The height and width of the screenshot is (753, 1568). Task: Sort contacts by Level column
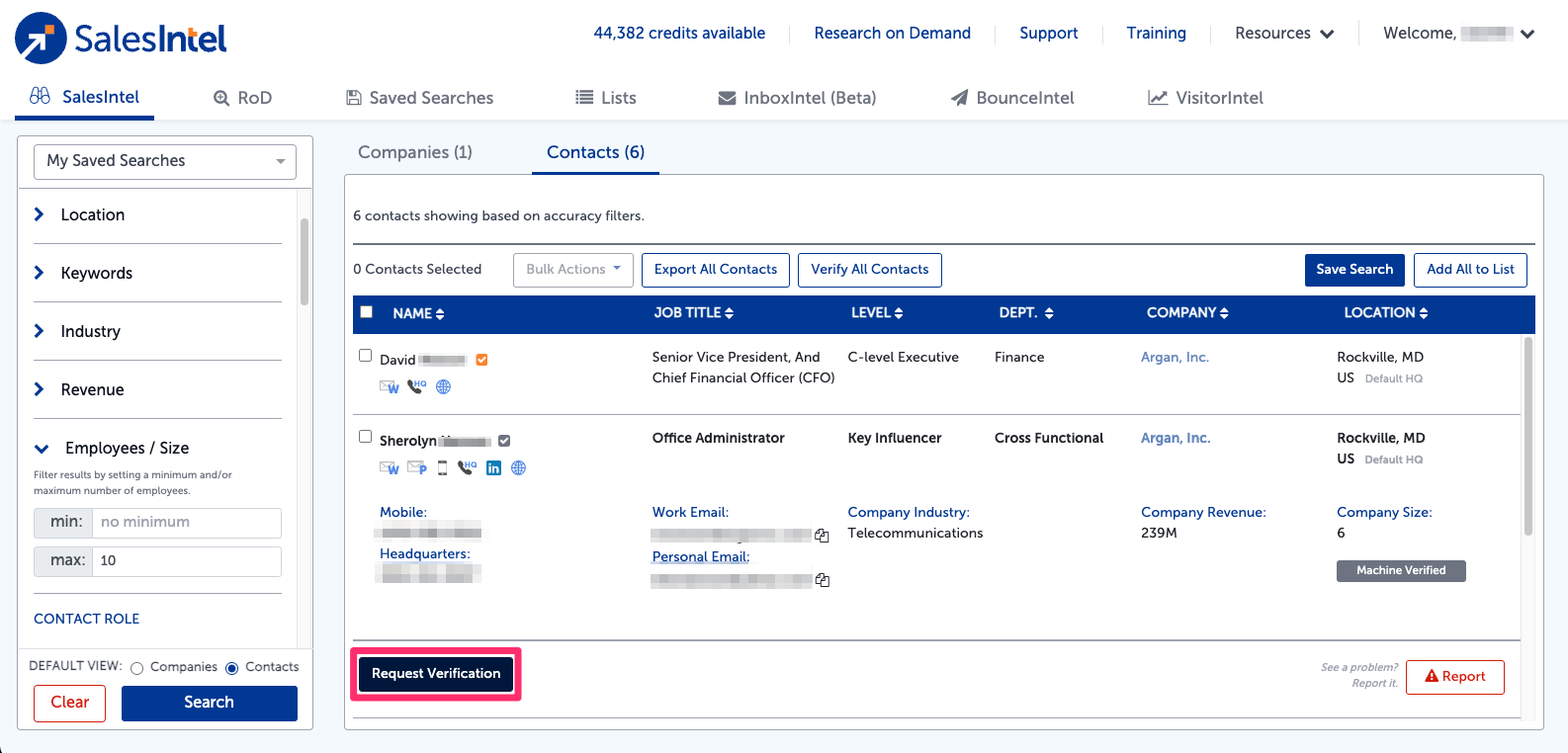(877, 312)
